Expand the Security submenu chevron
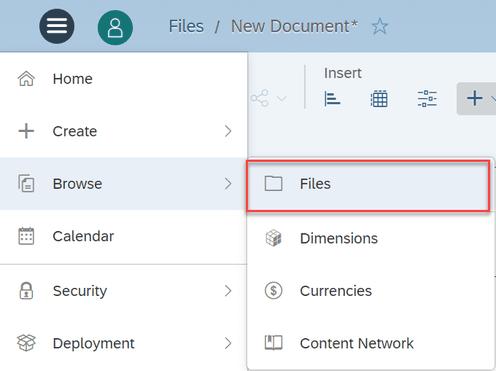 pyautogui.click(x=228, y=291)
